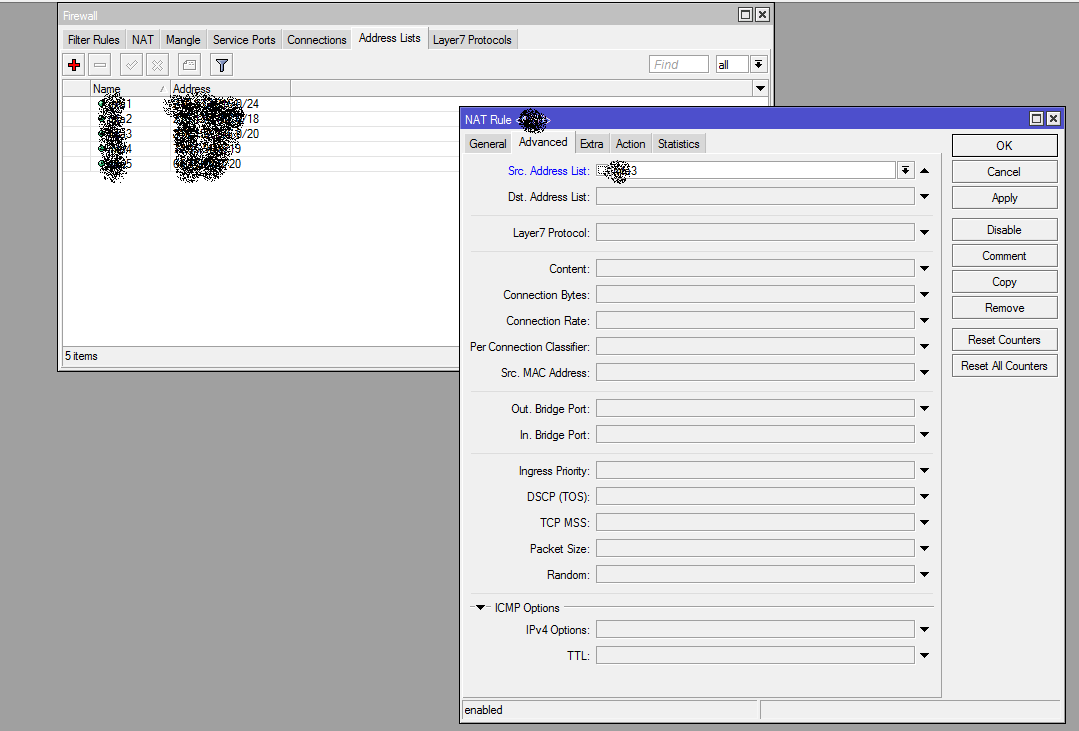Open the Layer7 Protocols tab
This screenshot has width=1079, height=731.
[x=472, y=40]
